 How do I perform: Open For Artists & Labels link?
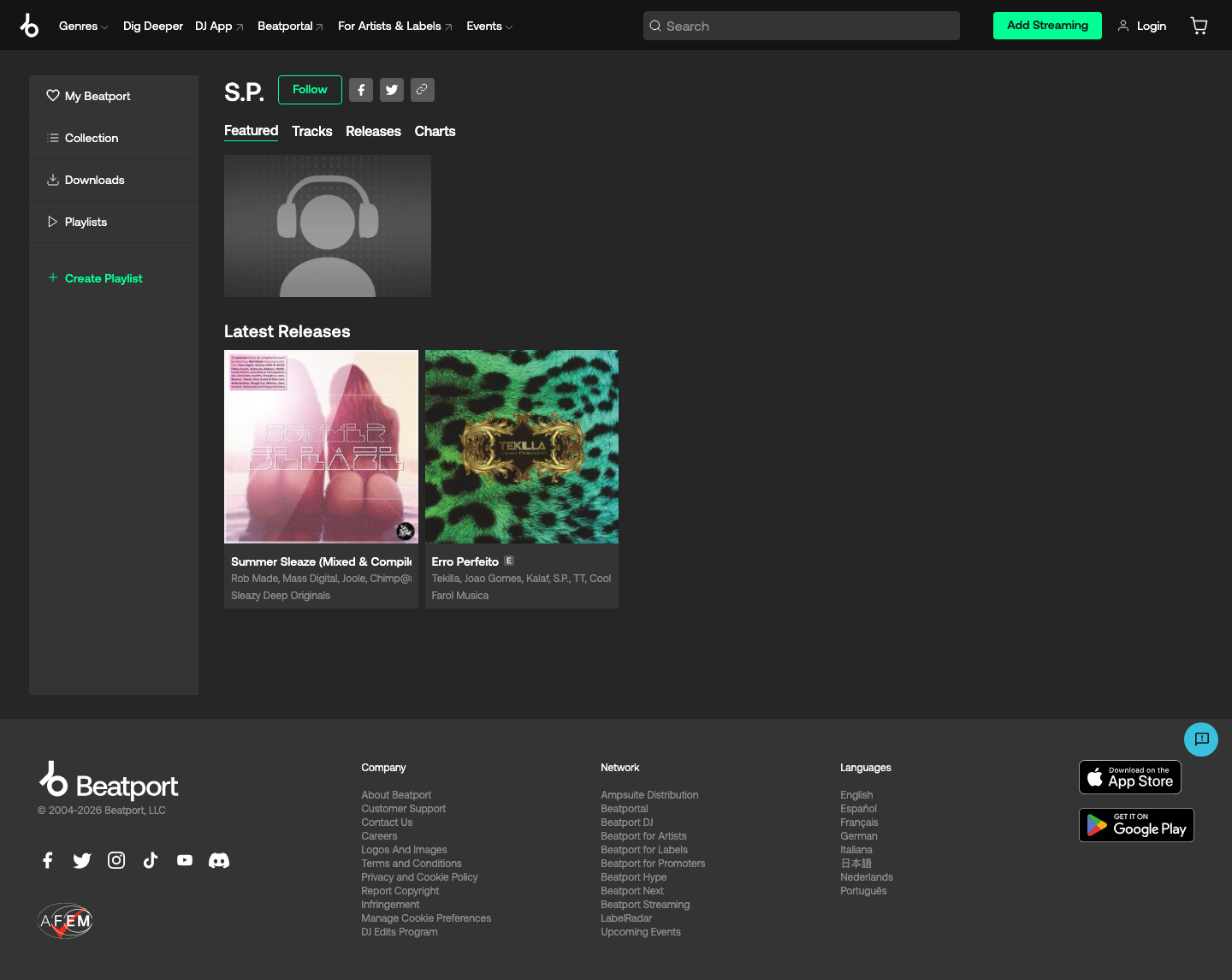[x=395, y=26]
